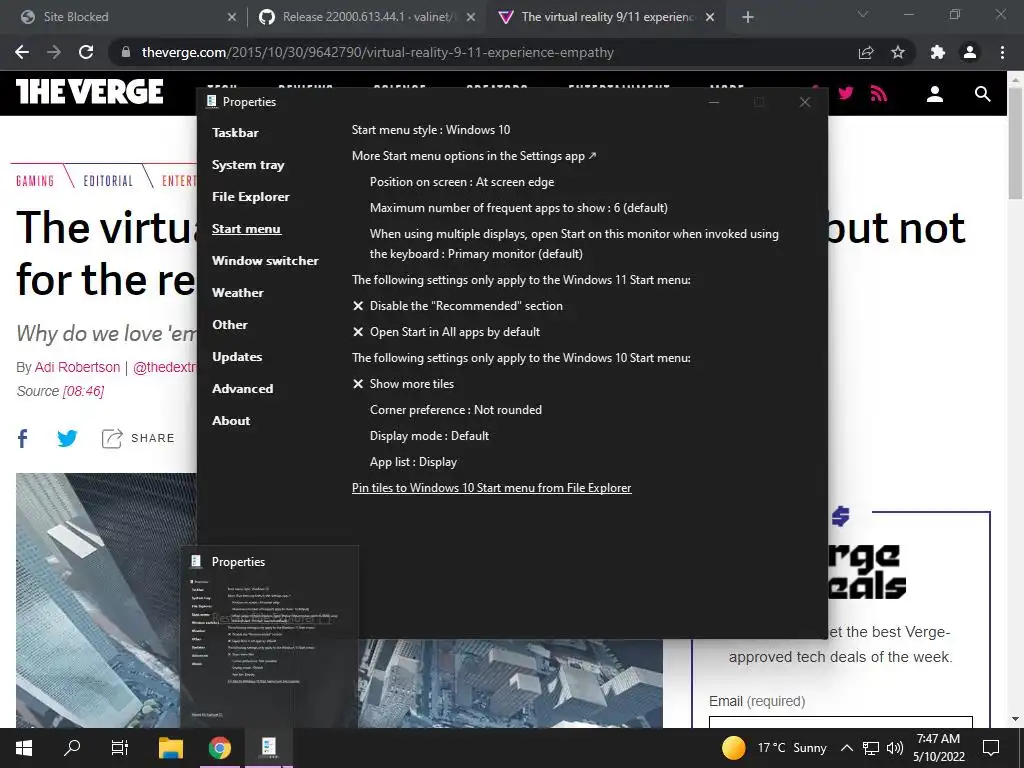The height and width of the screenshot is (768, 1024).
Task: Open the Taskbar section in Properties
Action: tap(235, 133)
